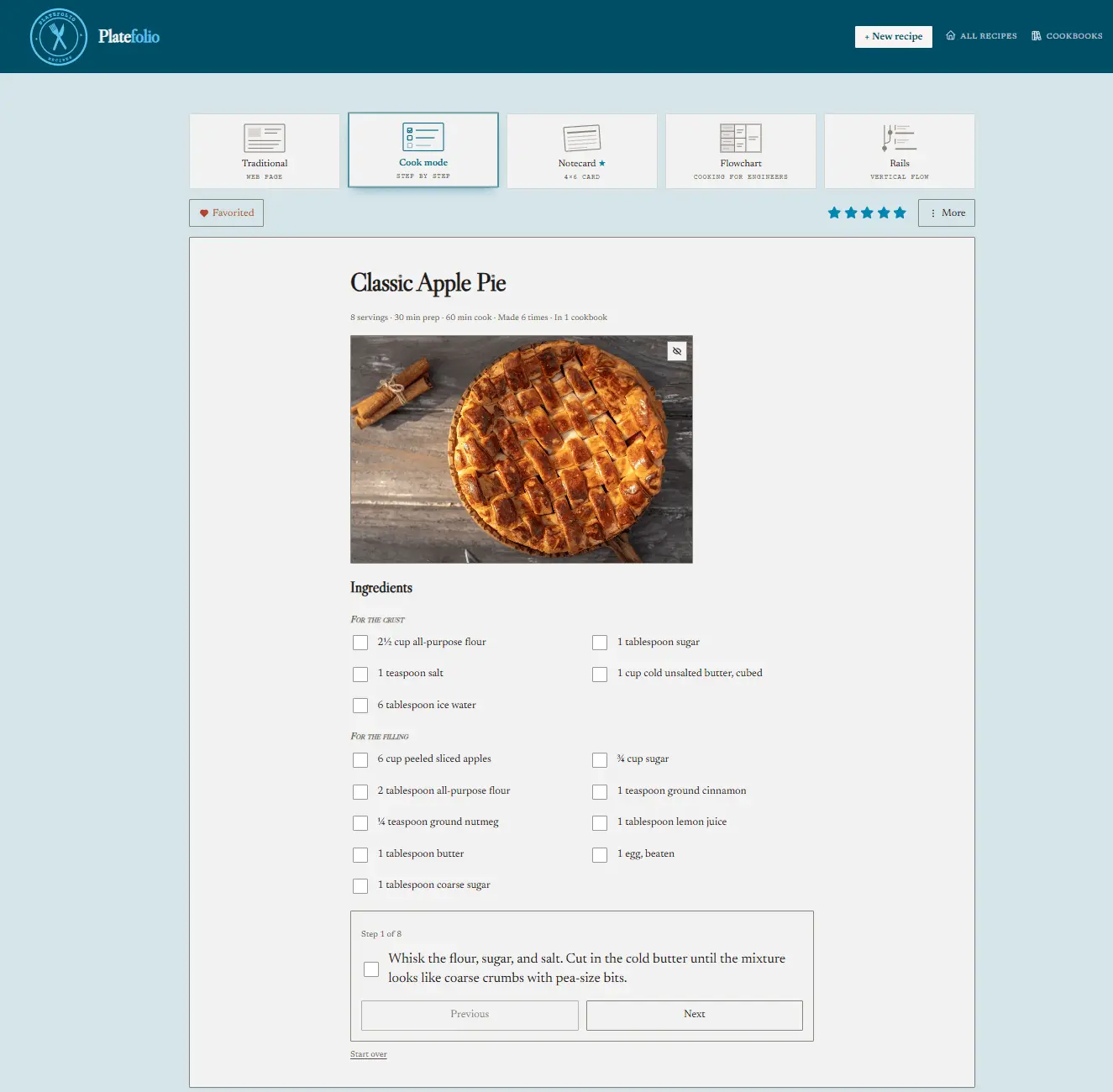This screenshot has width=1113, height=1092.
Task: Give the recipe five stars
Action: pos(900,213)
